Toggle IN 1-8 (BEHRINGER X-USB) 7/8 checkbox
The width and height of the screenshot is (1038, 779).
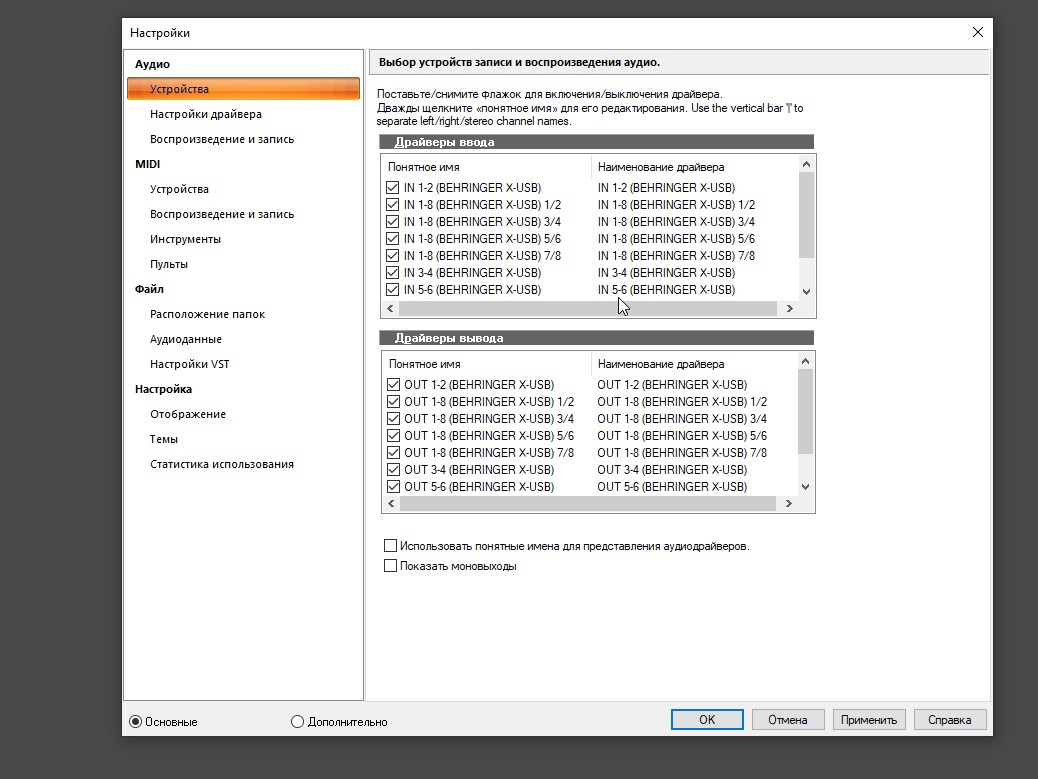click(393, 255)
